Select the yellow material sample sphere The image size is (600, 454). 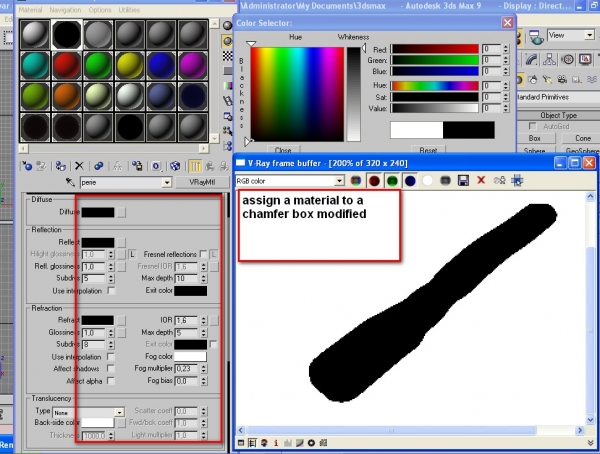(x=129, y=65)
